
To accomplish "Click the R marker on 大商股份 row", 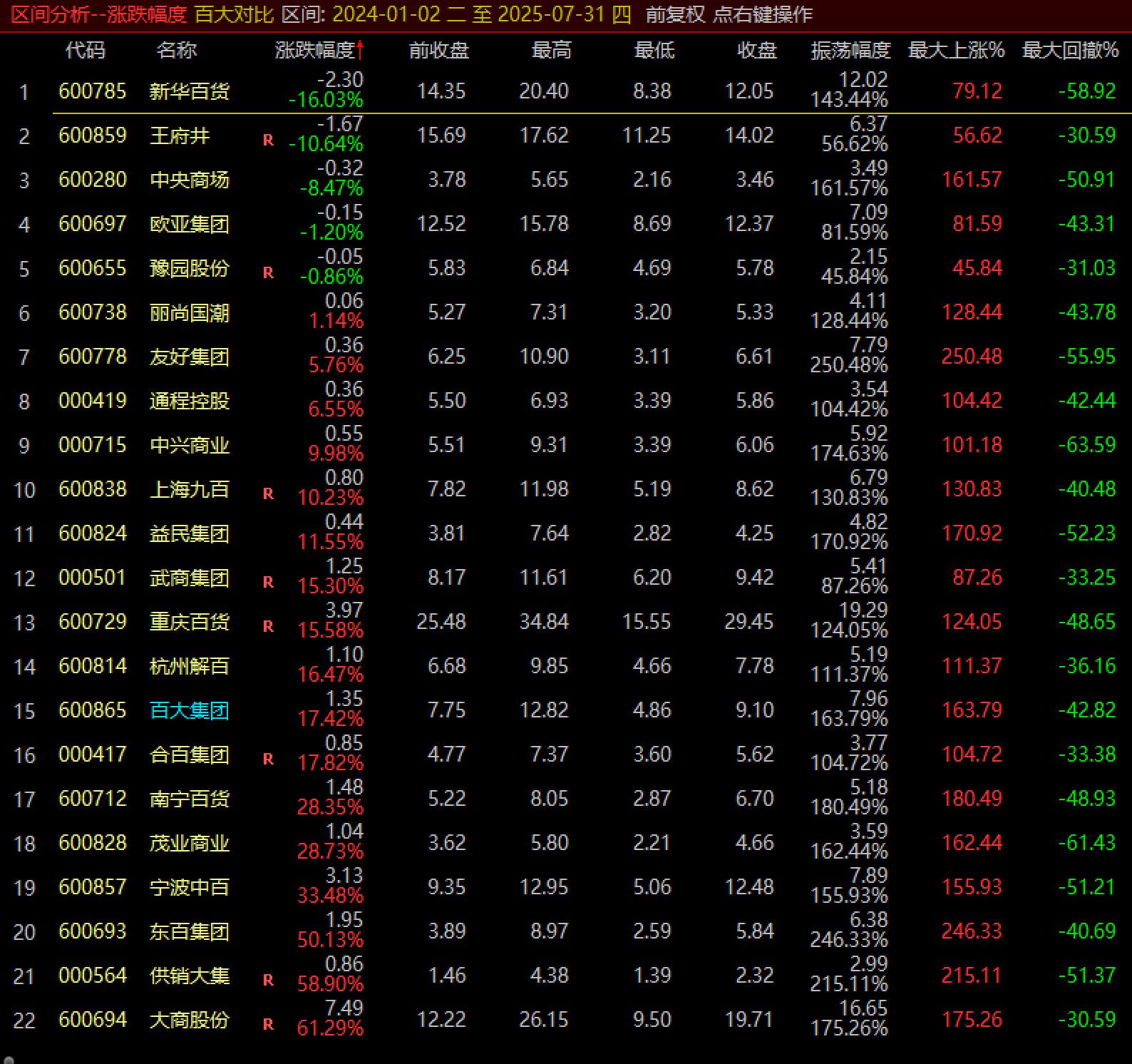I will [268, 1024].
